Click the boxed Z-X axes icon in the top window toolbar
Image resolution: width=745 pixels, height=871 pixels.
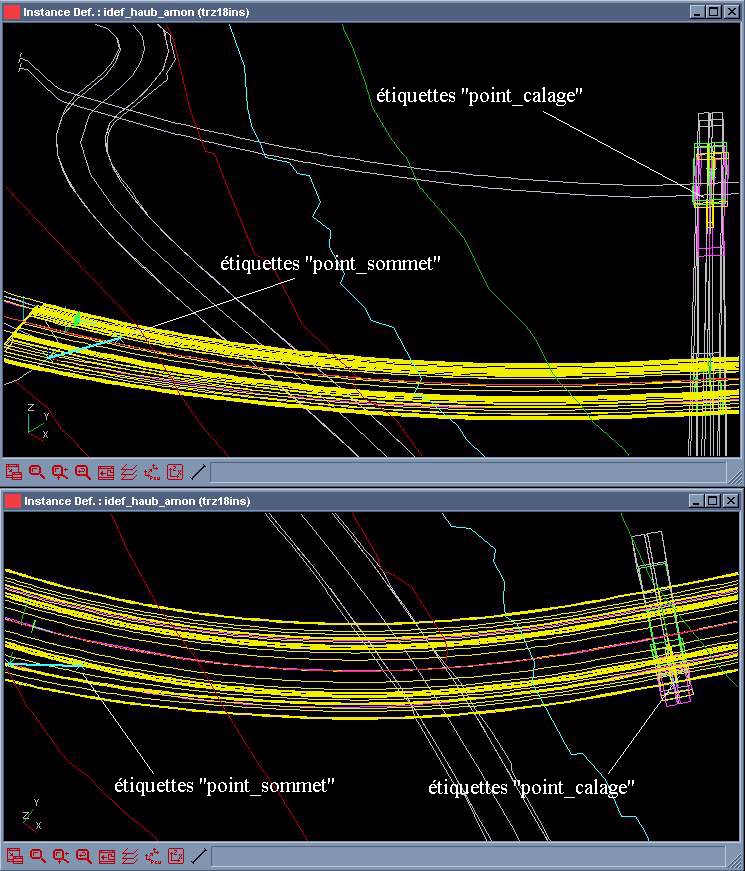(x=175, y=472)
